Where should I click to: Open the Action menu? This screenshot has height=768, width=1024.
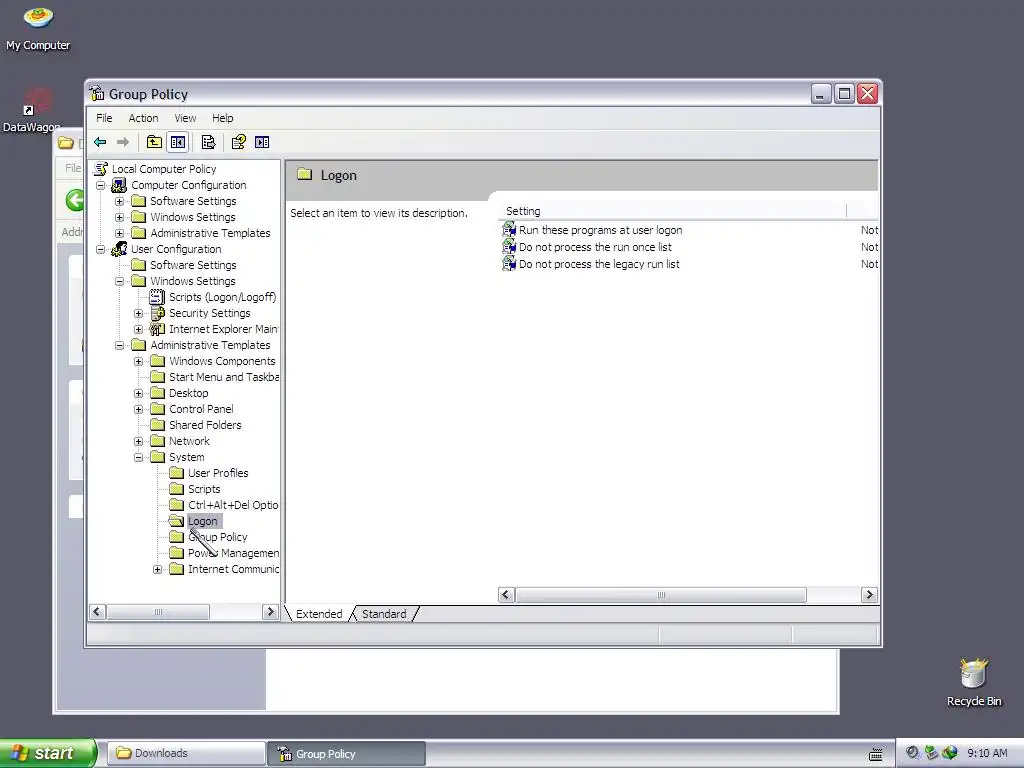(143, 118)
